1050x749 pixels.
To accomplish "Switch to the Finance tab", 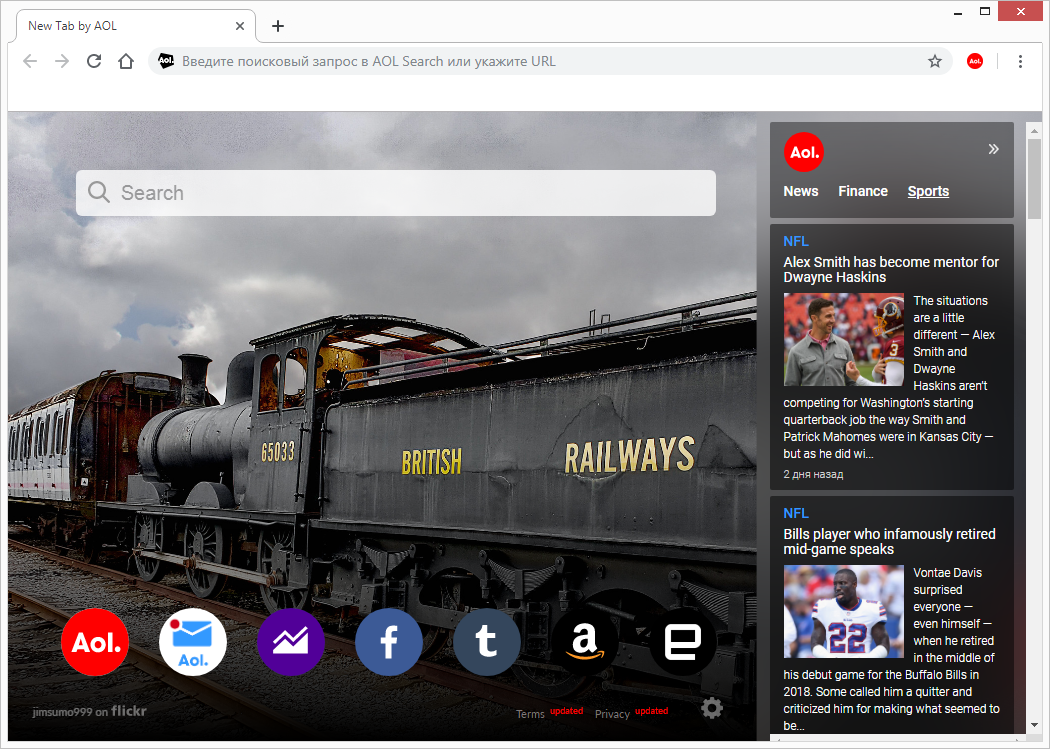I will click(863, 191).
